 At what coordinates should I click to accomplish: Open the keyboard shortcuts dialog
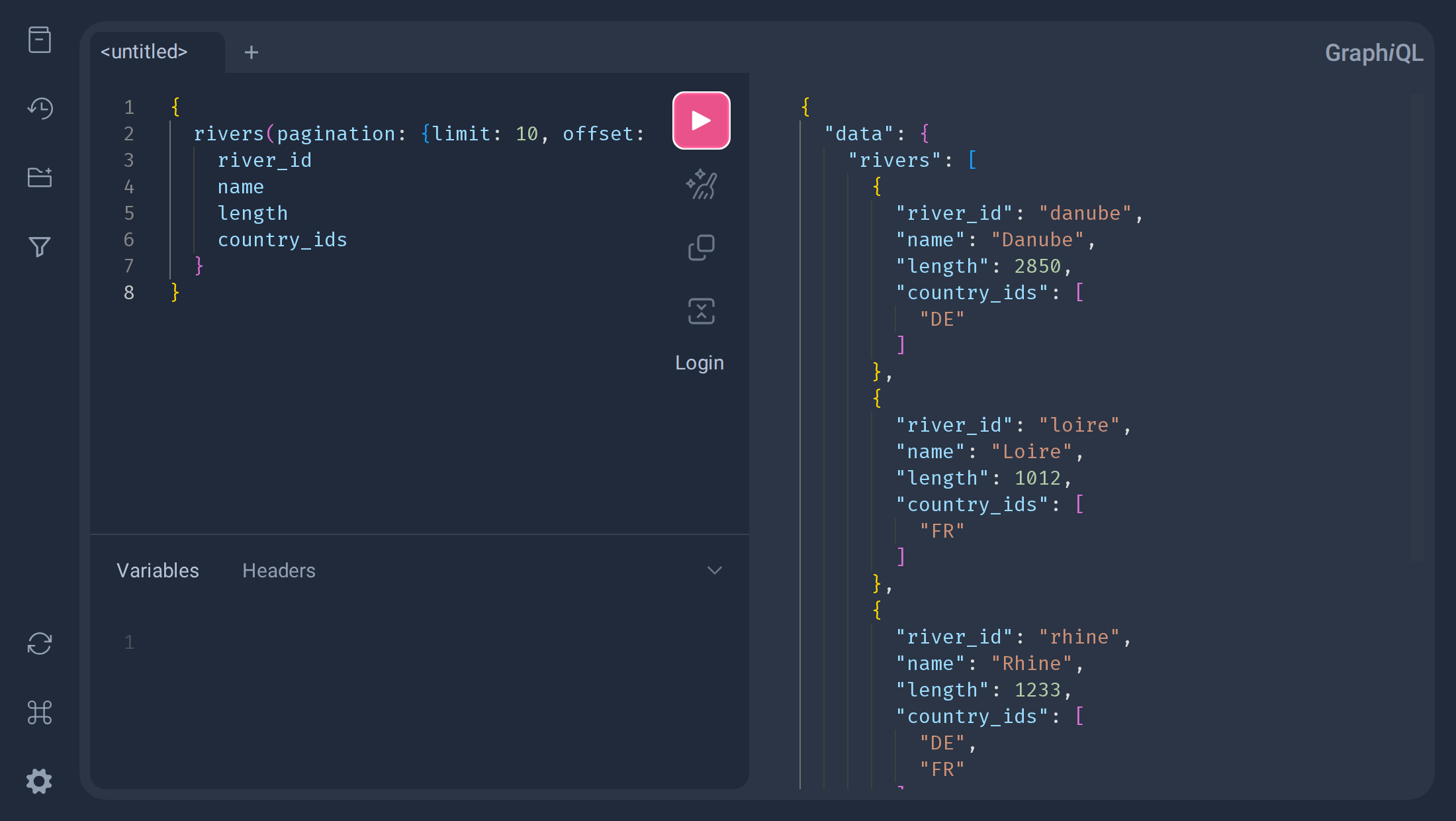coord(40,712)
